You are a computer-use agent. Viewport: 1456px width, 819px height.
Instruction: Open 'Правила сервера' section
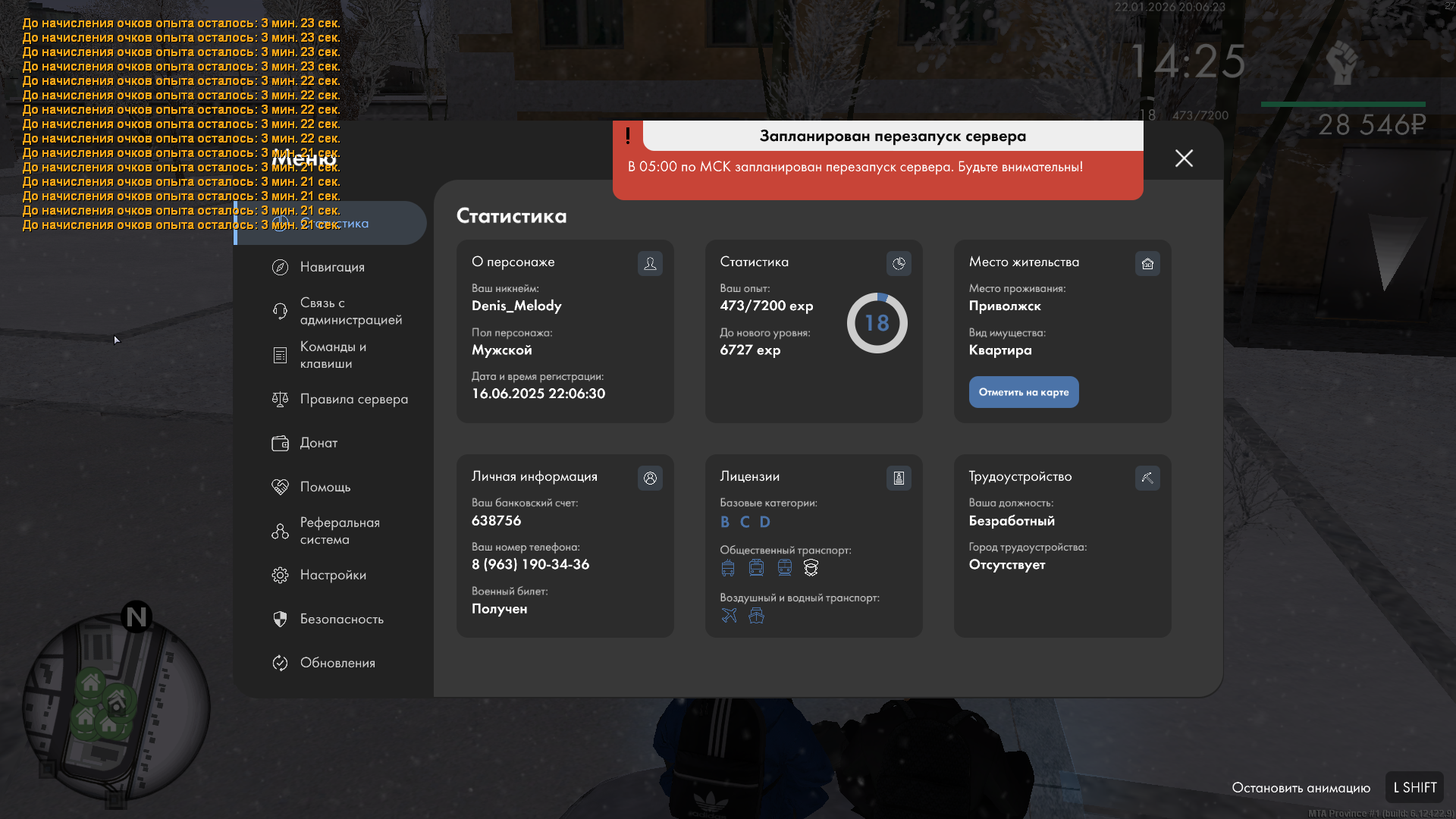pyautogui.click(x=353, y=399)
